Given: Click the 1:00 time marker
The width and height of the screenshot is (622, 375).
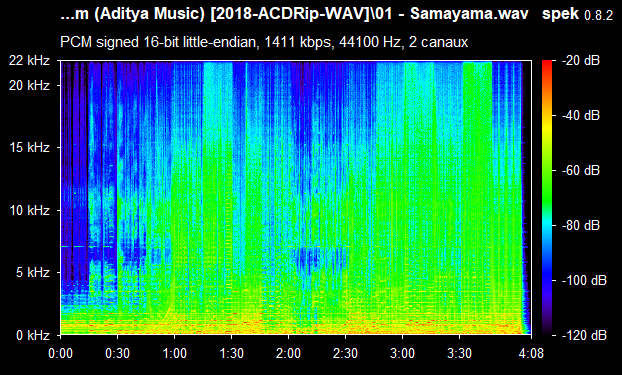Looking at the screenshot, I should 174,353.
